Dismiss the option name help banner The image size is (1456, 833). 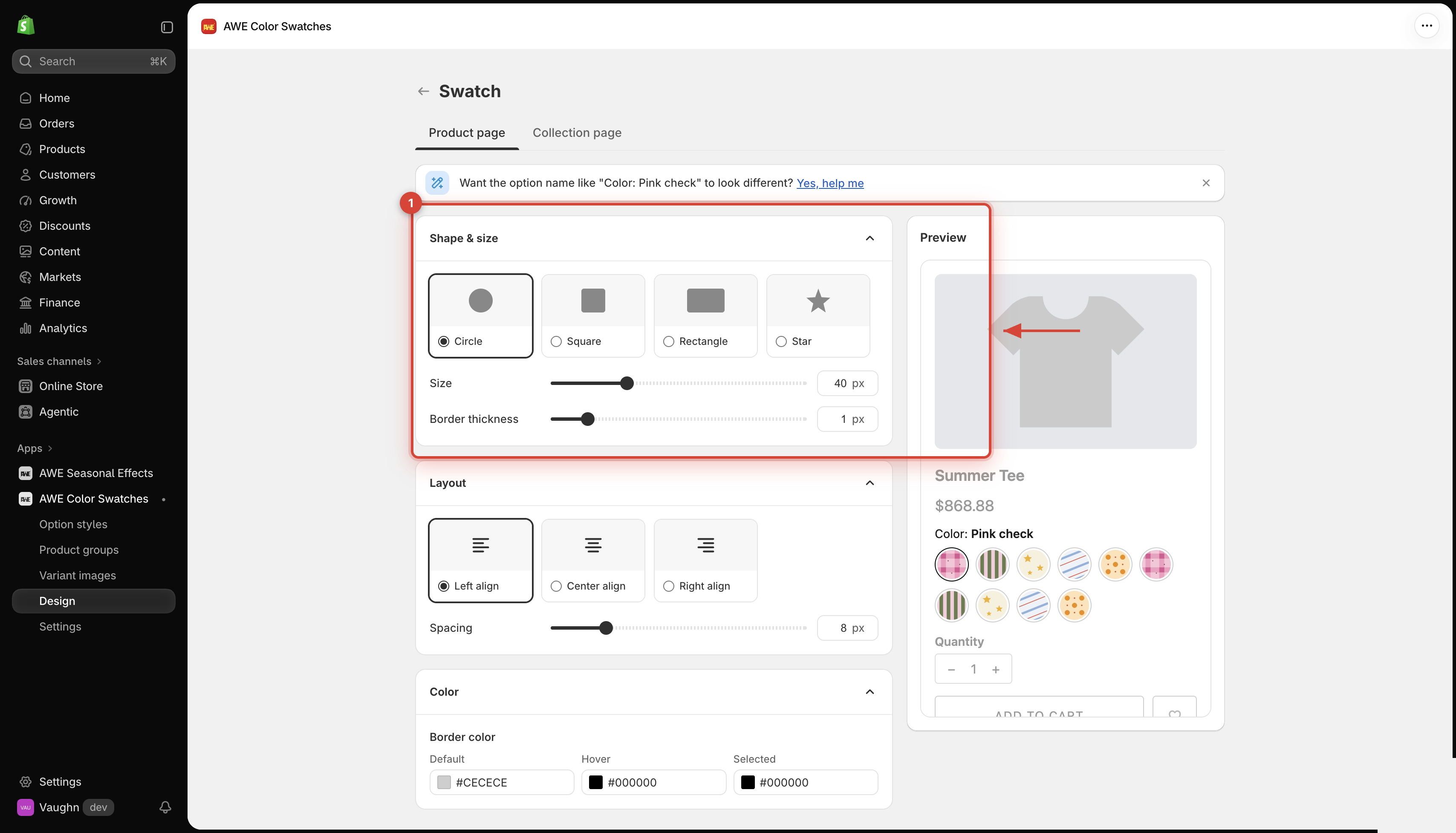tap(1205, 182)
